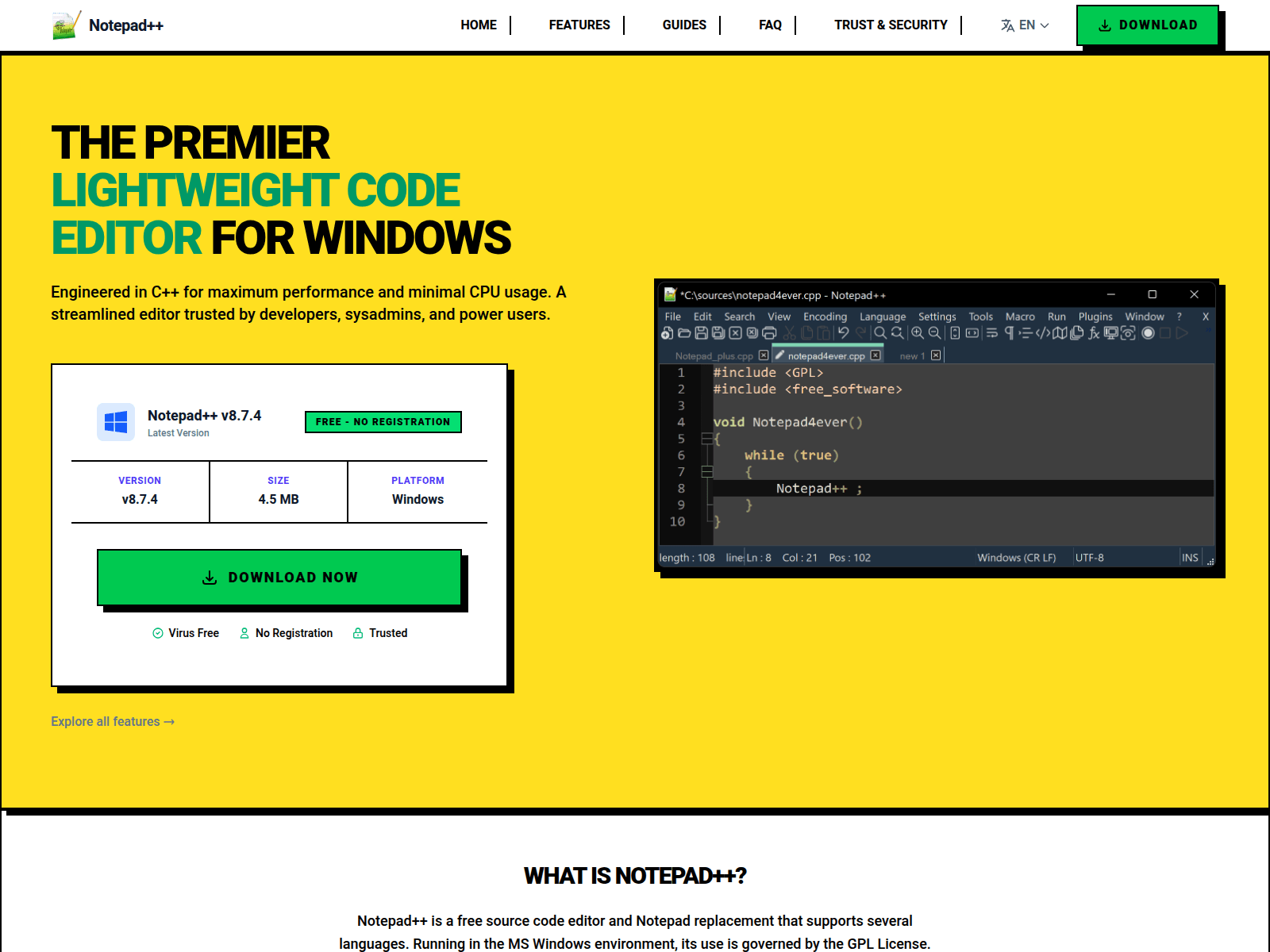This screenshot has width=1270, height=952.
Task: Click the Find magnifier icon in the screenshot toolbar
Action: coord(880,333)
